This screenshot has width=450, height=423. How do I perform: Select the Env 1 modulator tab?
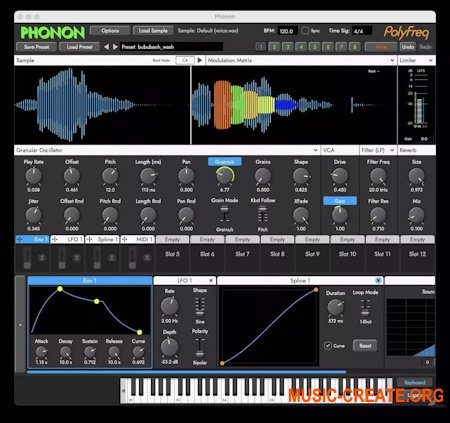[x=32, y=239]
